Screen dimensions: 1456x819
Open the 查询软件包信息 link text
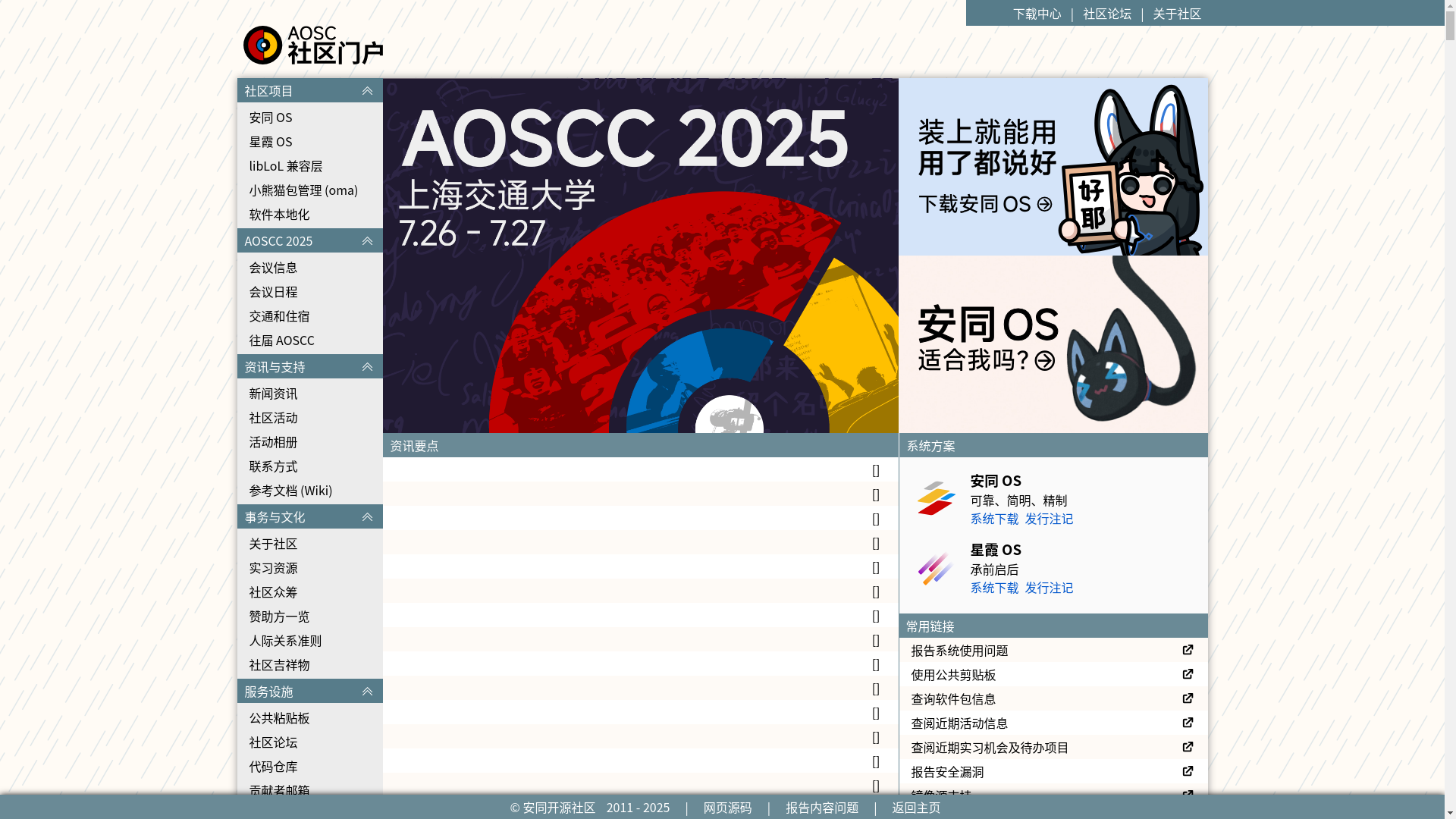tap(953, 699)
